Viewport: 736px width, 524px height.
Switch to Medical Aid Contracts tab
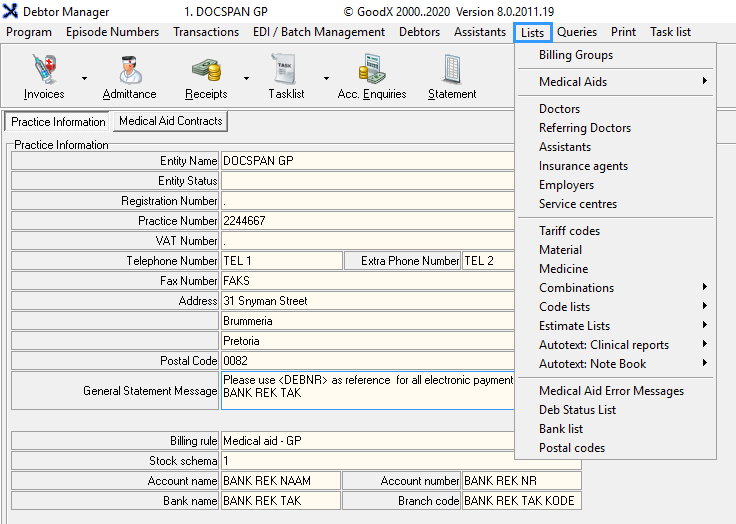point(170,121)
